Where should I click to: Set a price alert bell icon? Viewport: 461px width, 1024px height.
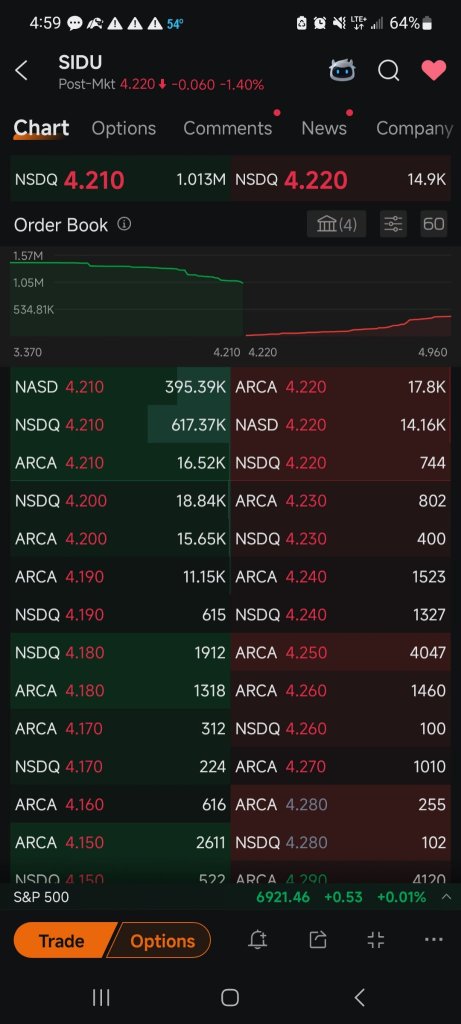pyautogui.click(x=258, y=940)
